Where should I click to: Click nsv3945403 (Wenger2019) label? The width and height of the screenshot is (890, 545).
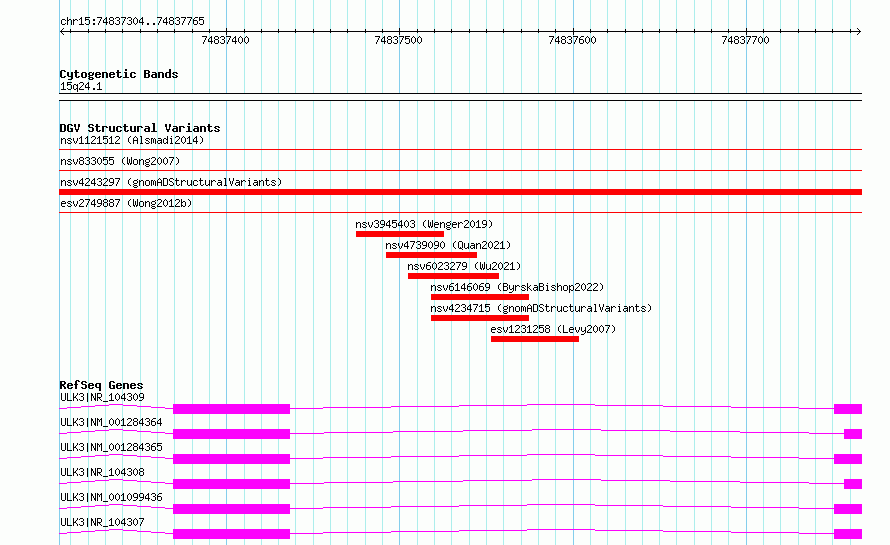coord(424,224)
